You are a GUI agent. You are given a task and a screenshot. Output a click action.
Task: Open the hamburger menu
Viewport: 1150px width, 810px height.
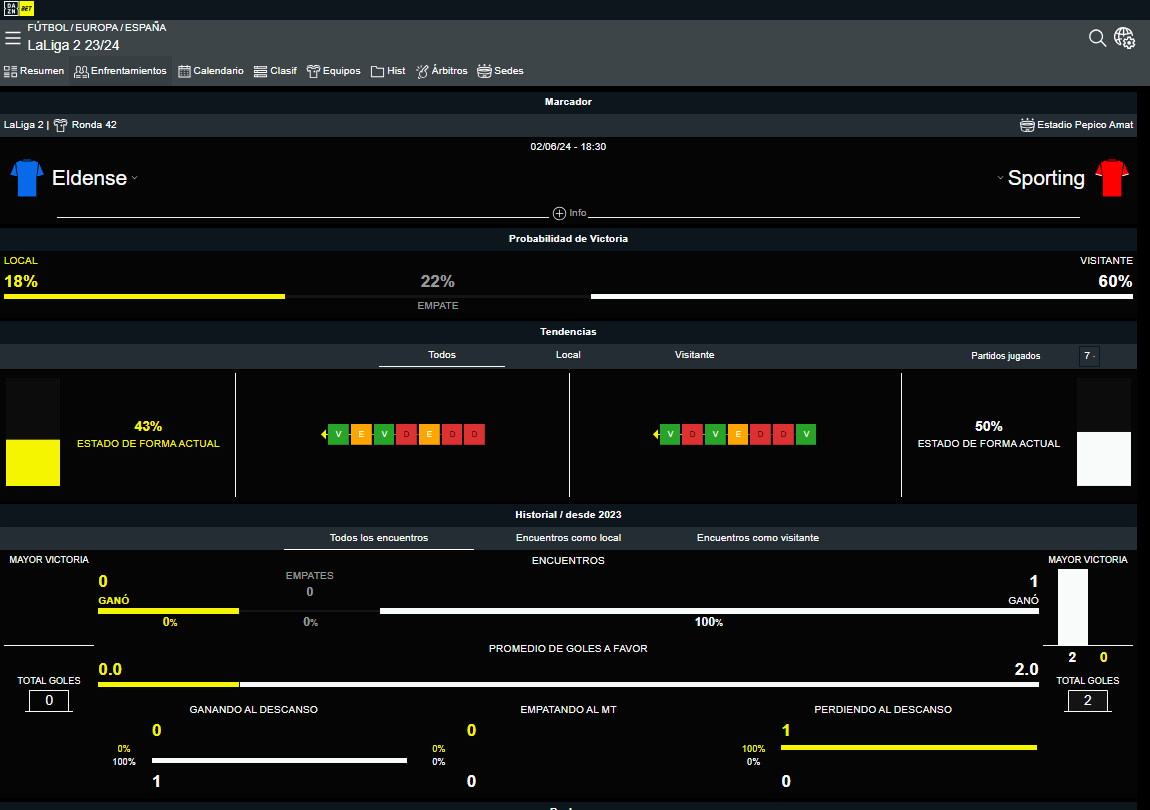[x=12, y=37]
